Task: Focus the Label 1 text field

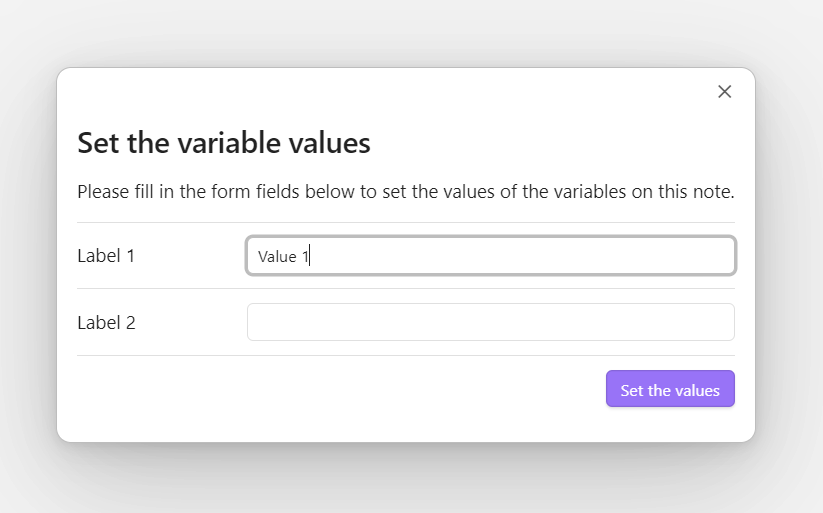Action: 491,256
